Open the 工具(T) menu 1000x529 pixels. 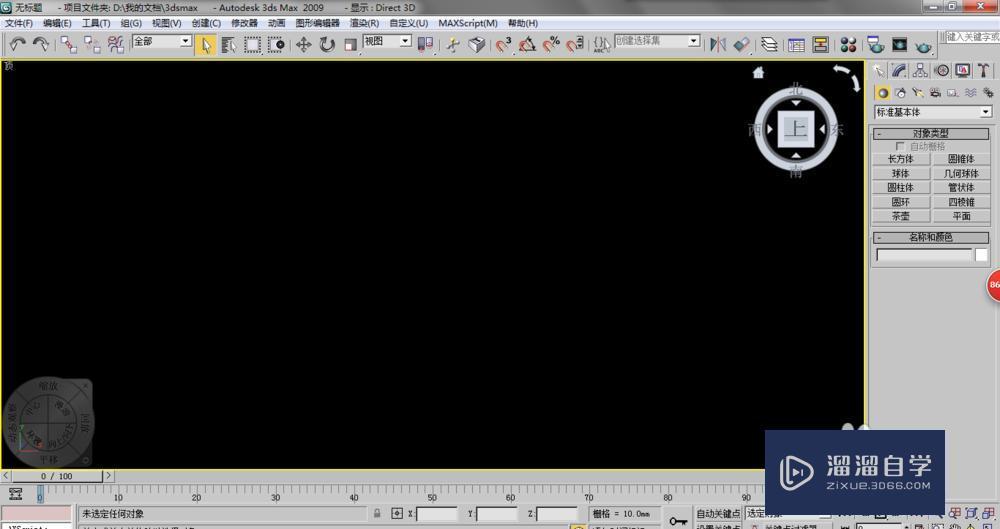(x=96, y=23)
